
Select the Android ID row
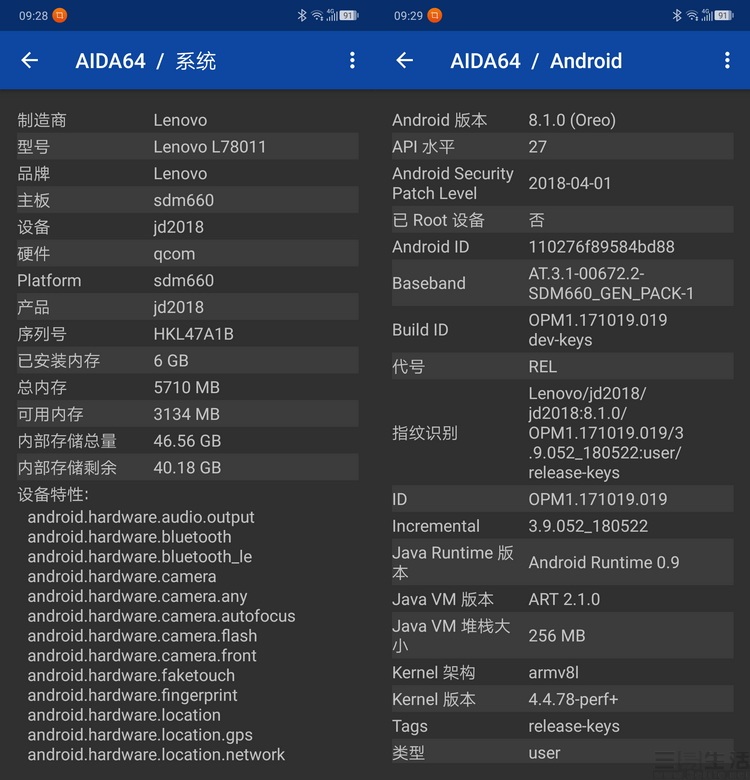562,247
